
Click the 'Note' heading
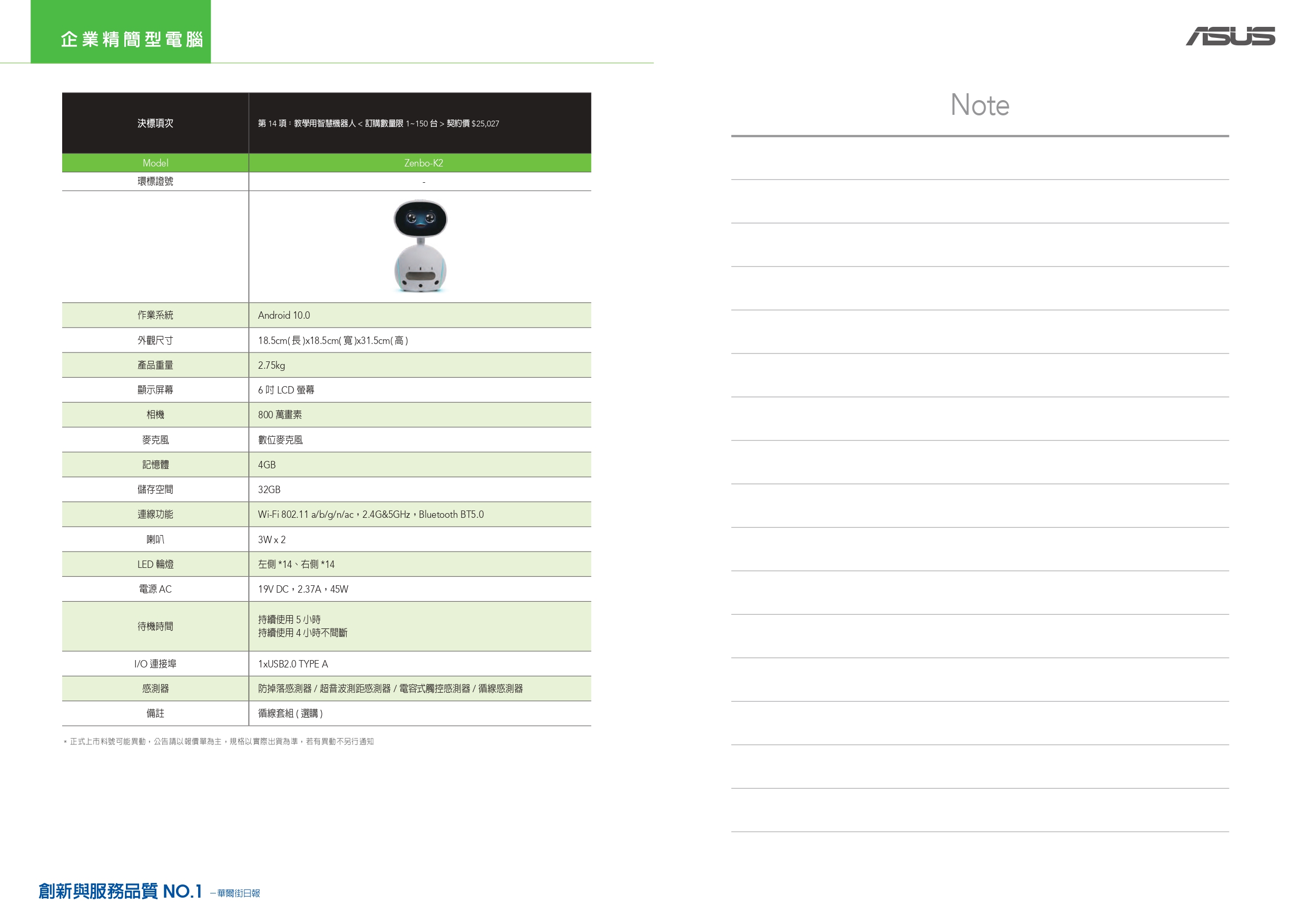coord(980,105)
